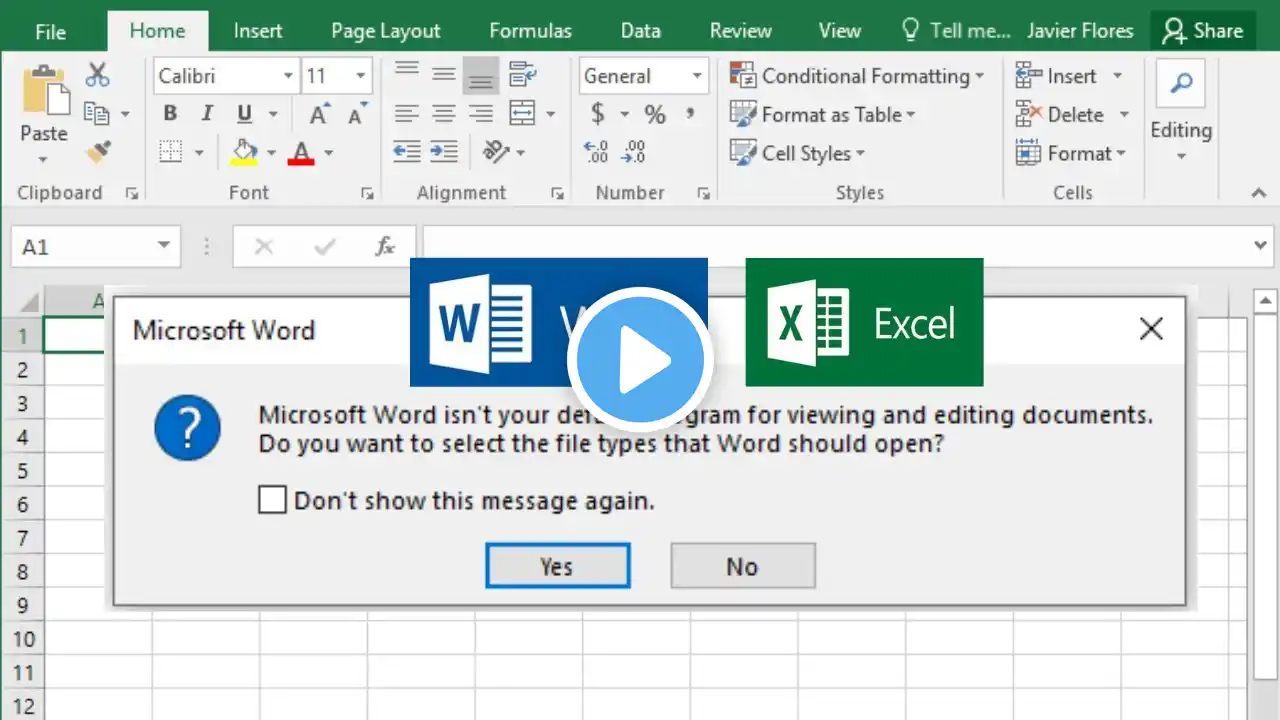Apply Bold formatting
Screen dimensions: 1280x720
point(170,114)
